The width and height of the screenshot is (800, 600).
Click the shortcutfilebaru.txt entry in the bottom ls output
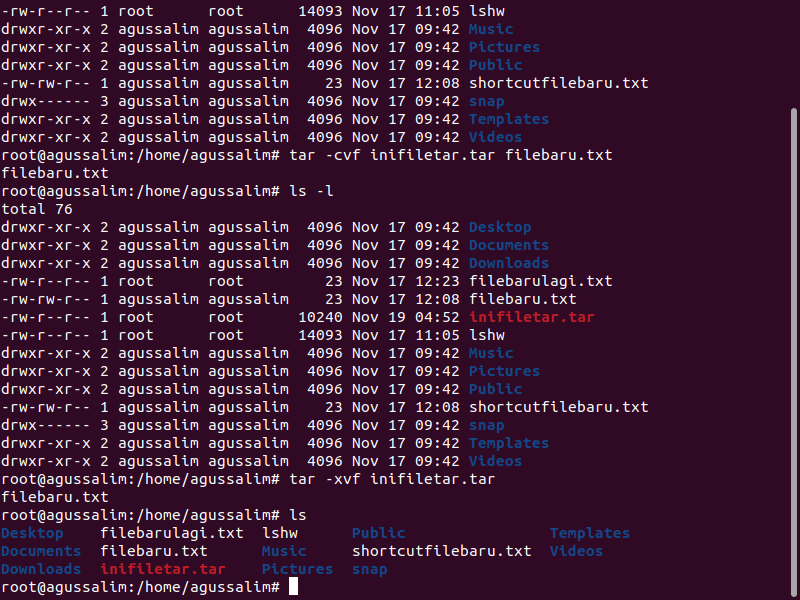click(442, 551)
